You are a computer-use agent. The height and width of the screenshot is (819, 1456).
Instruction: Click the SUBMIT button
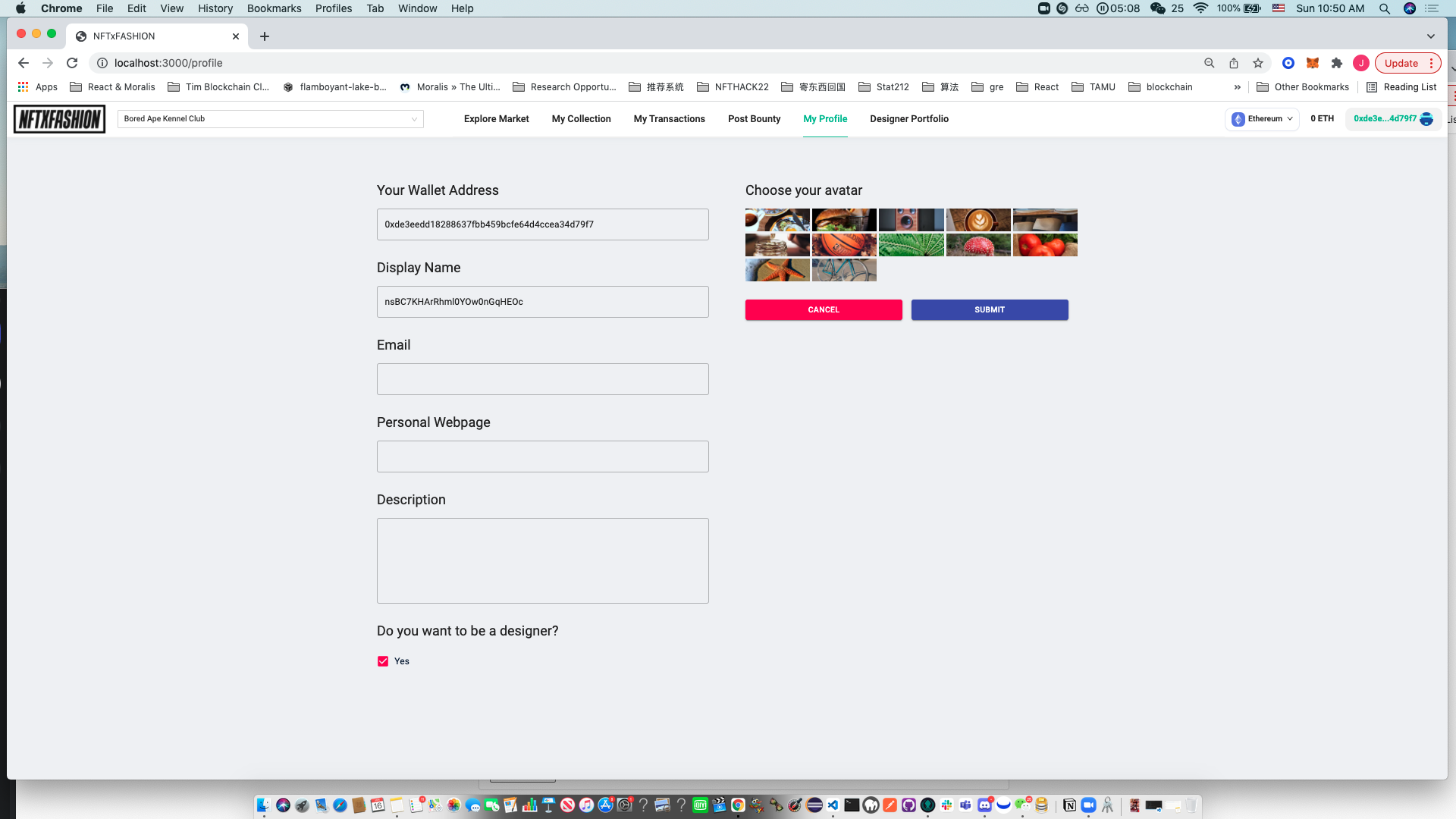click(x=989, y=309)
